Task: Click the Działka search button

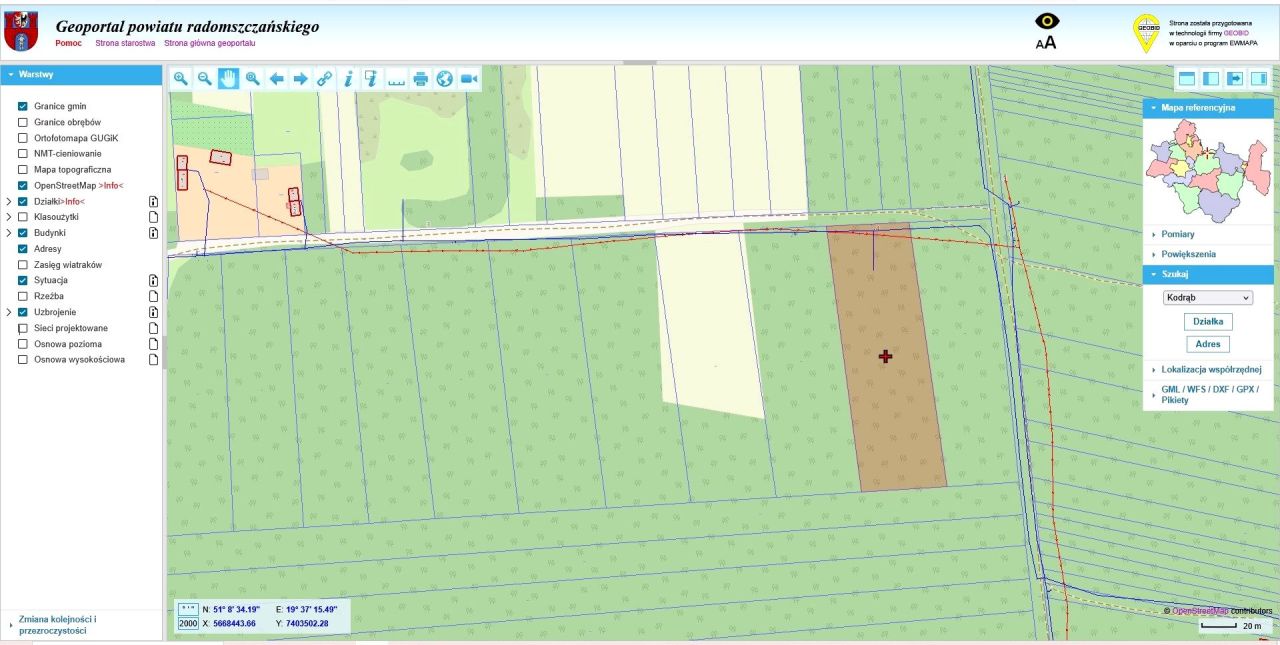Action: tap(1208, 322)
